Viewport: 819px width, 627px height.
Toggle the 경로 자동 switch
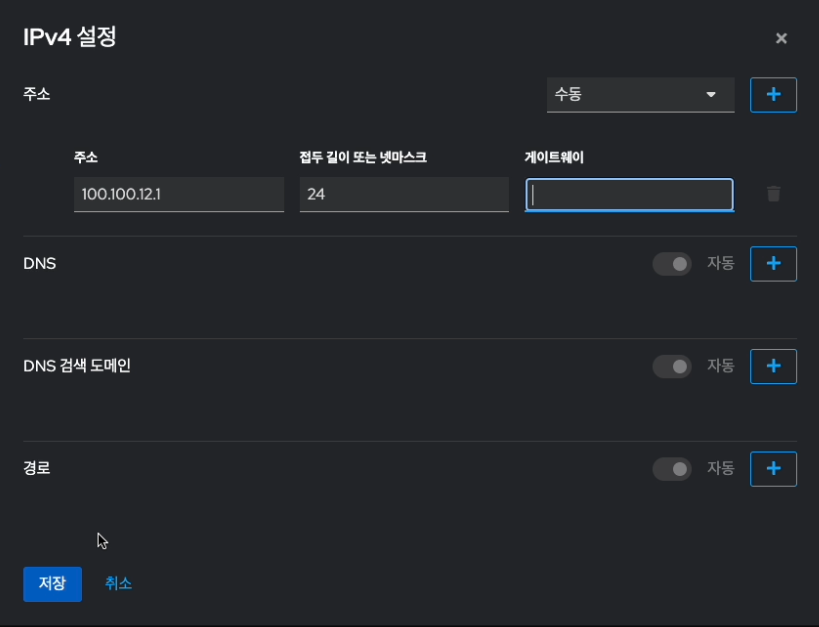672,468
